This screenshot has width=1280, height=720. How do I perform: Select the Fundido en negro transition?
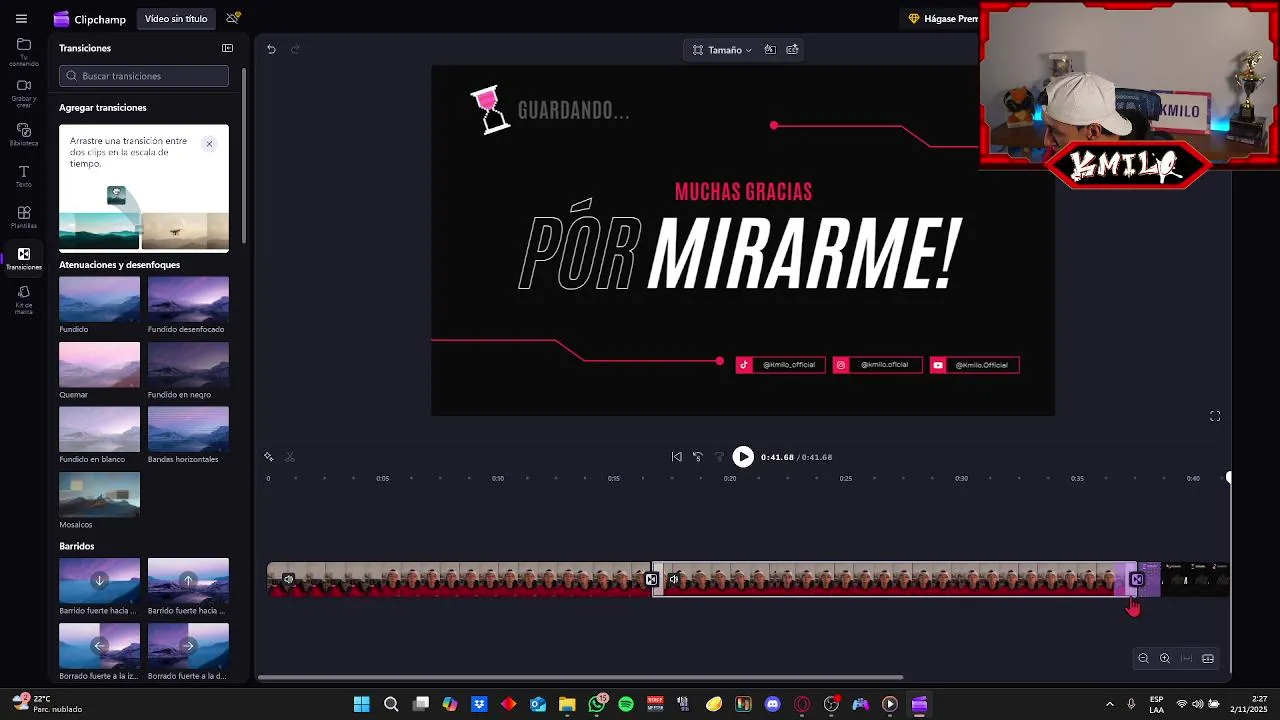(188, 364)
